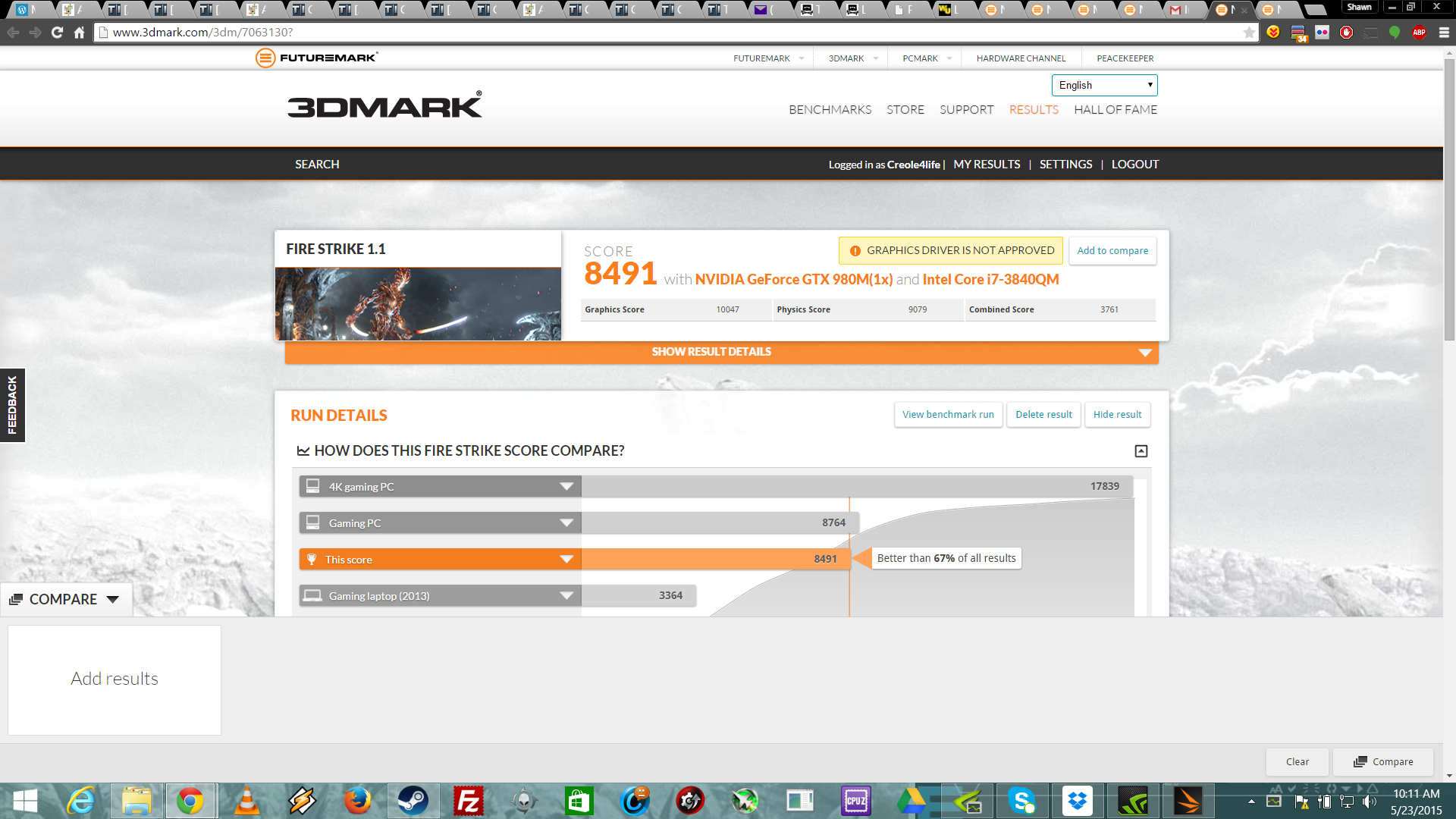
Task: Open the Hall of Fame menu item
Action: 1115,110
